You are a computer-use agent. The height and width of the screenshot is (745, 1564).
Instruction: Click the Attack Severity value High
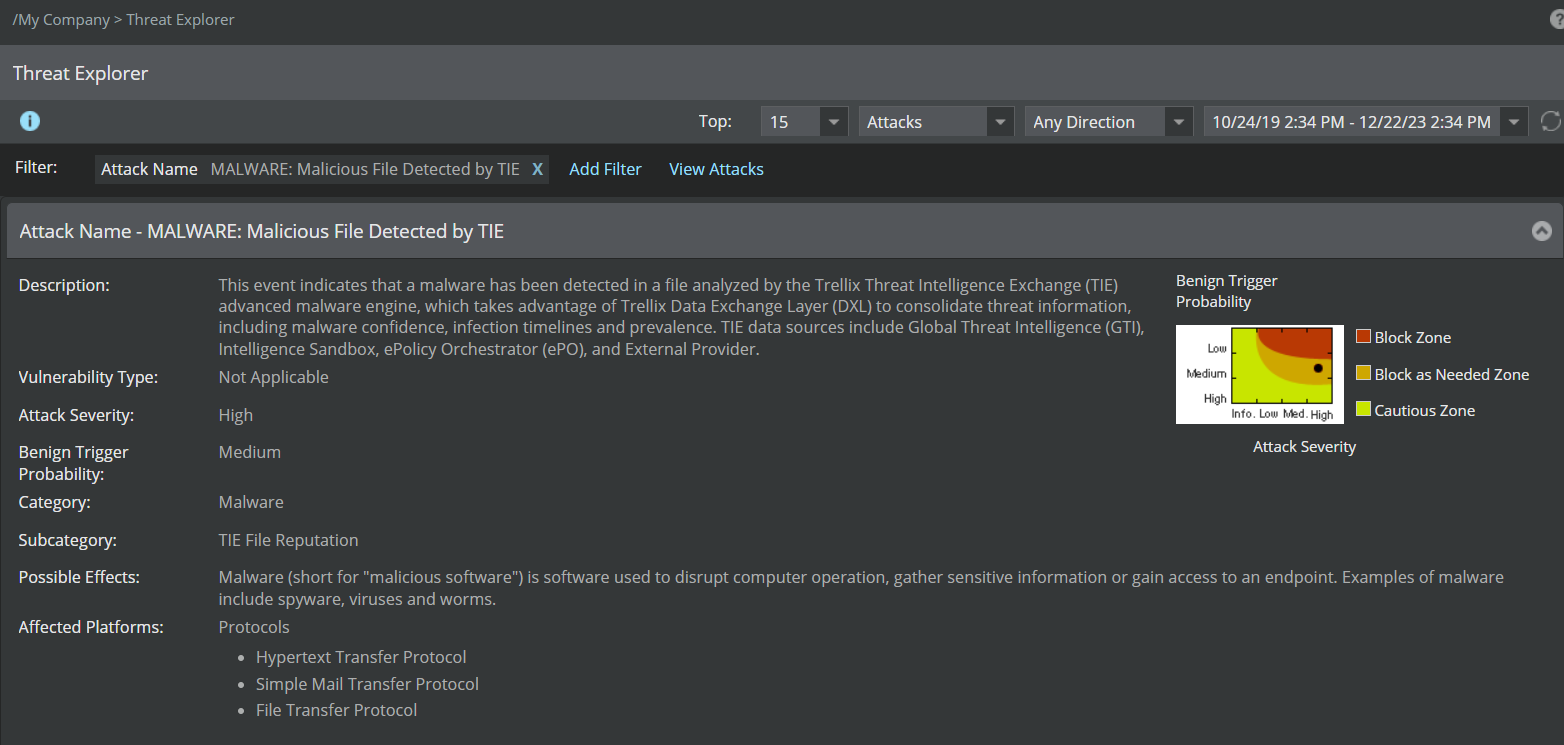pyautogui.click(x=236, y=415)
